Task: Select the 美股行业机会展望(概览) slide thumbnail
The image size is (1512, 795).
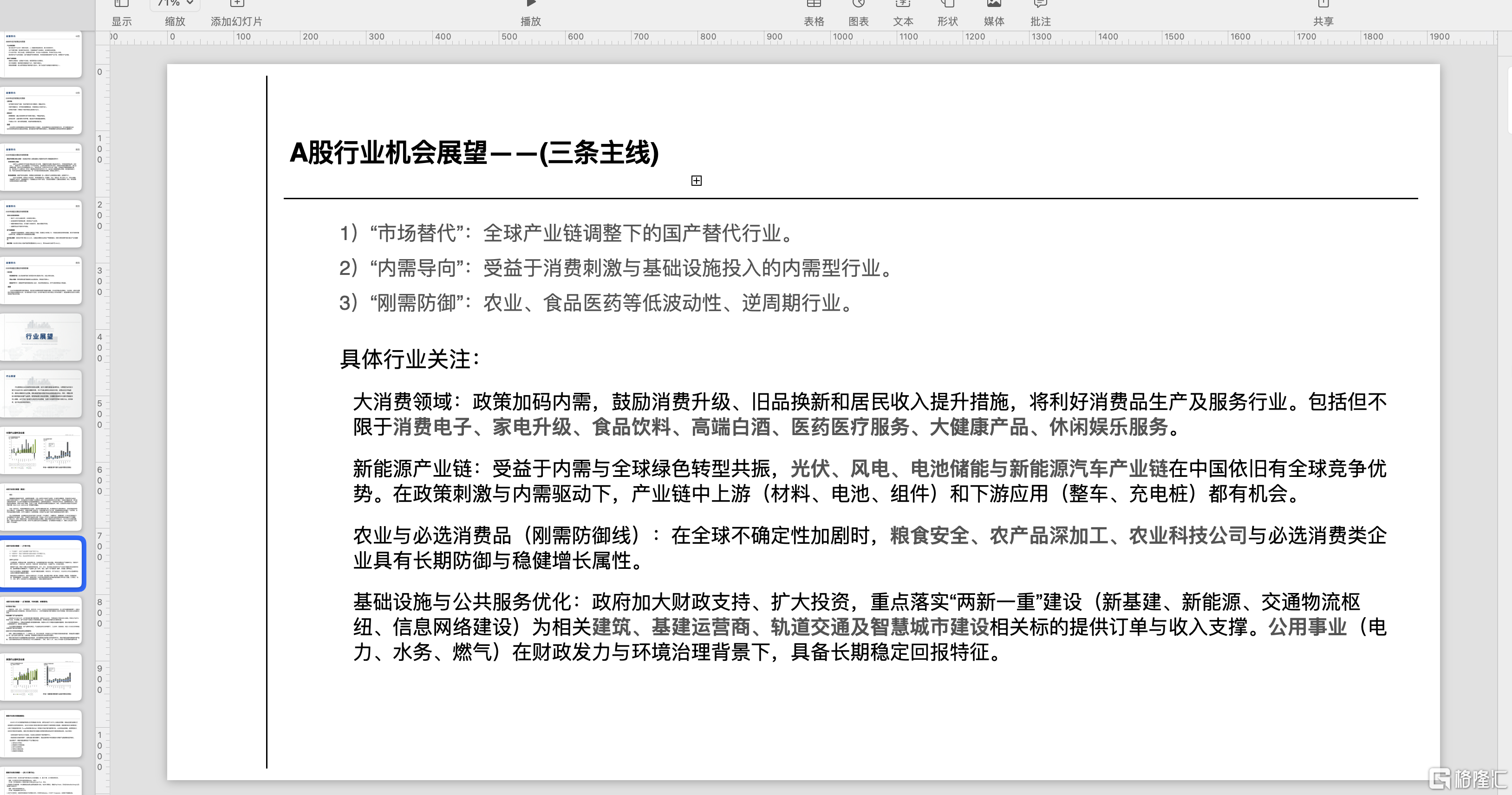Action: [x=41, y=733]
